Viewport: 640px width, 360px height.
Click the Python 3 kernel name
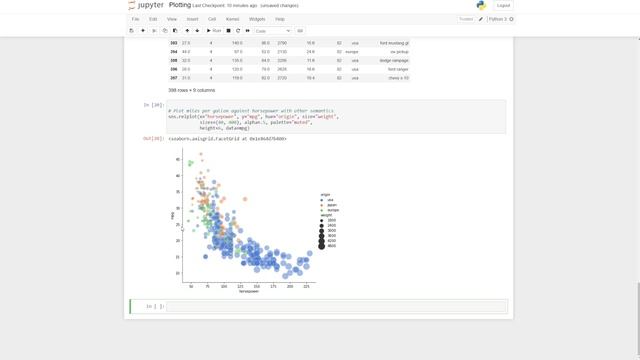[x=498, y=19]
